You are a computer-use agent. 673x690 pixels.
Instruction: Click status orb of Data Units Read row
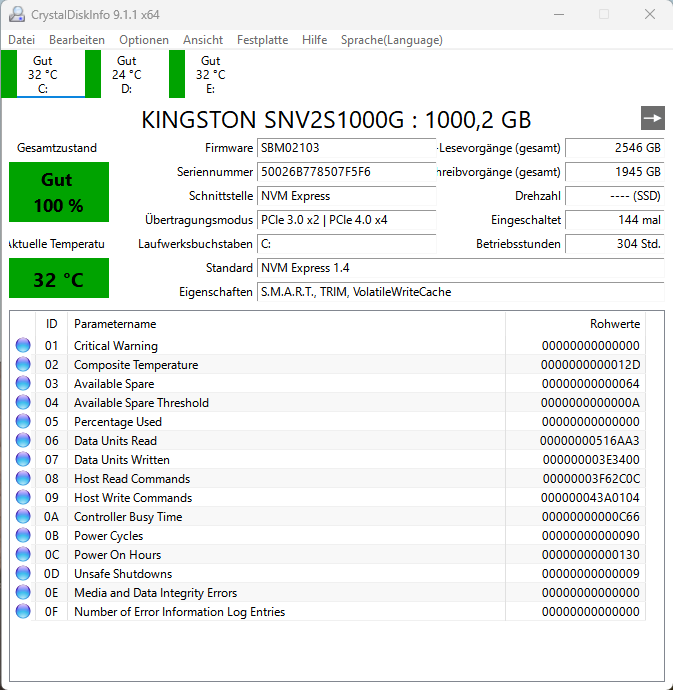23,440
